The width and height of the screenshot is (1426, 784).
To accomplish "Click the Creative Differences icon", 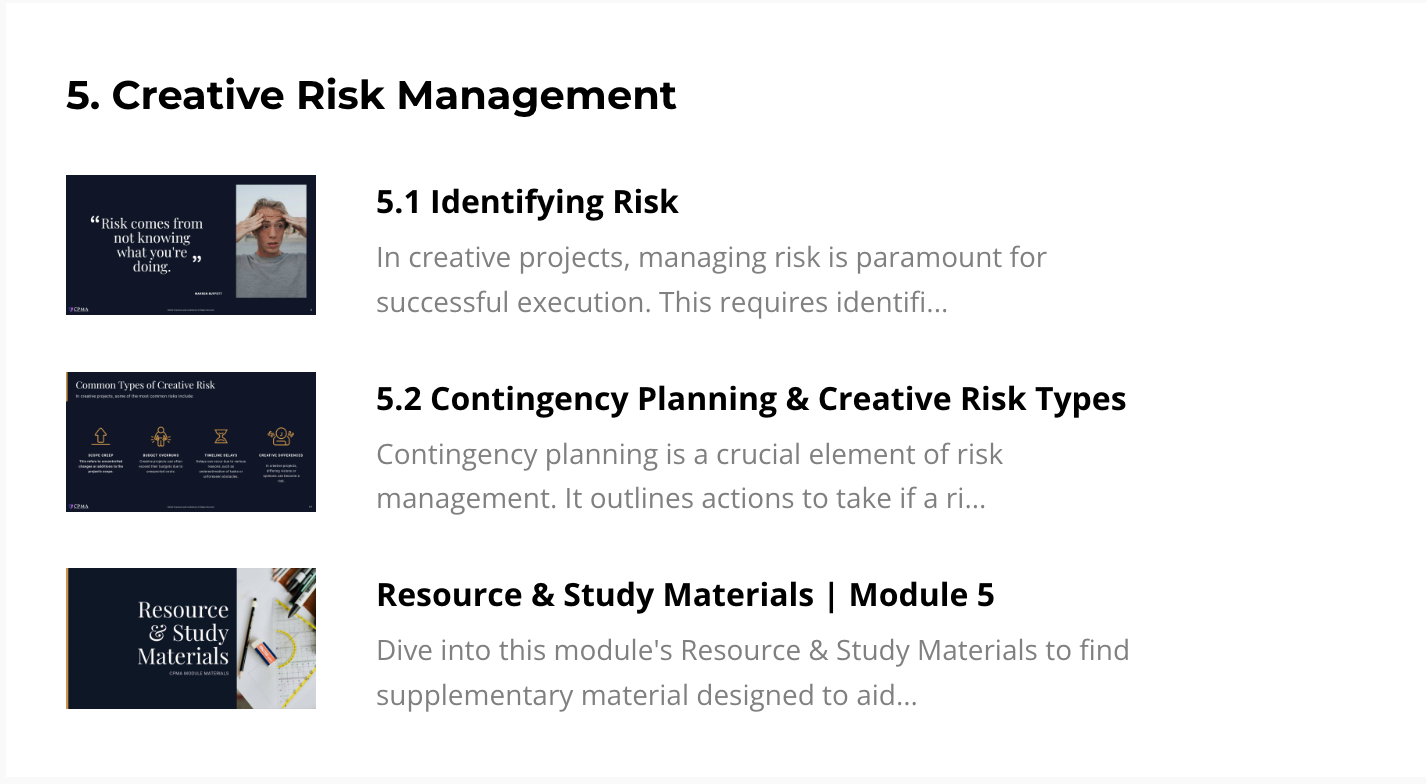I will [280, 436].
